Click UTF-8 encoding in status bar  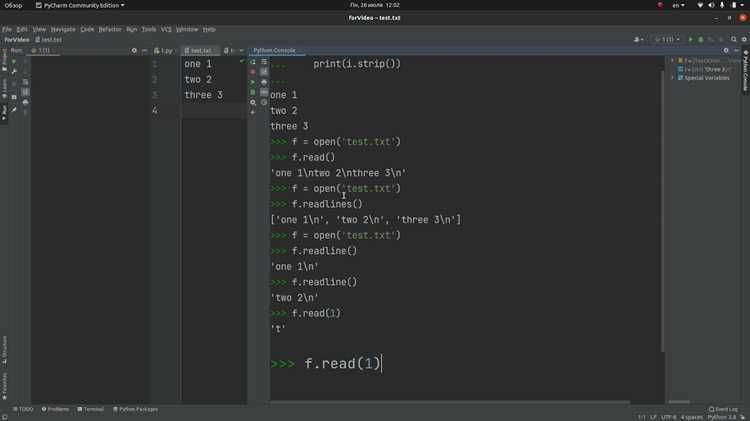(669, 417)
